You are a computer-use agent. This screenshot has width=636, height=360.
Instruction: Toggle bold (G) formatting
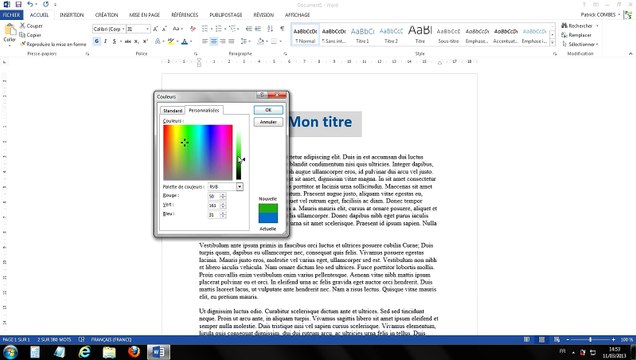pos(97,41)
